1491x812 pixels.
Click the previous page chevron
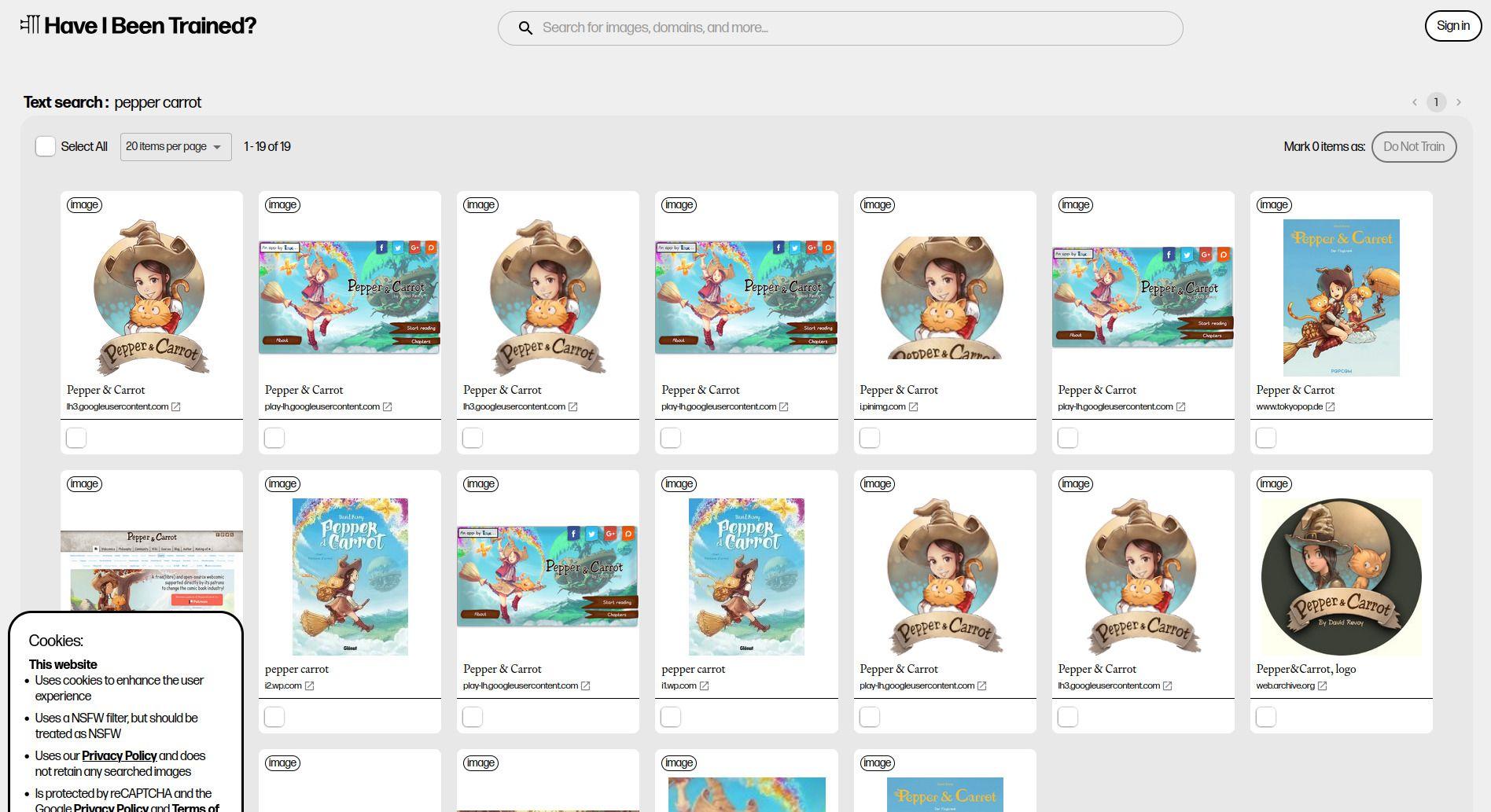[1415, 102]
